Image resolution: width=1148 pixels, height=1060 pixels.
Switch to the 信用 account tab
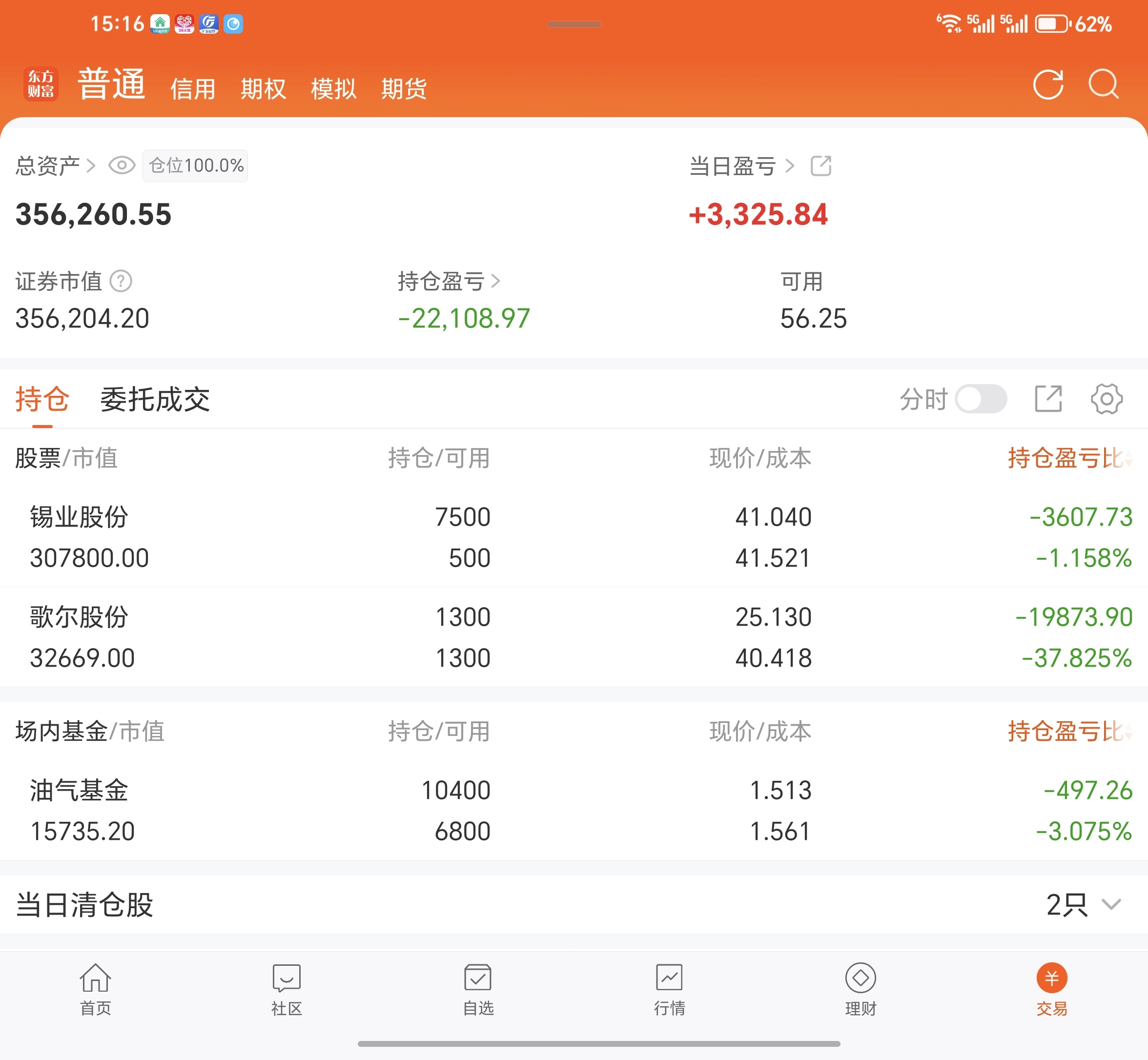tap(193, 89)
